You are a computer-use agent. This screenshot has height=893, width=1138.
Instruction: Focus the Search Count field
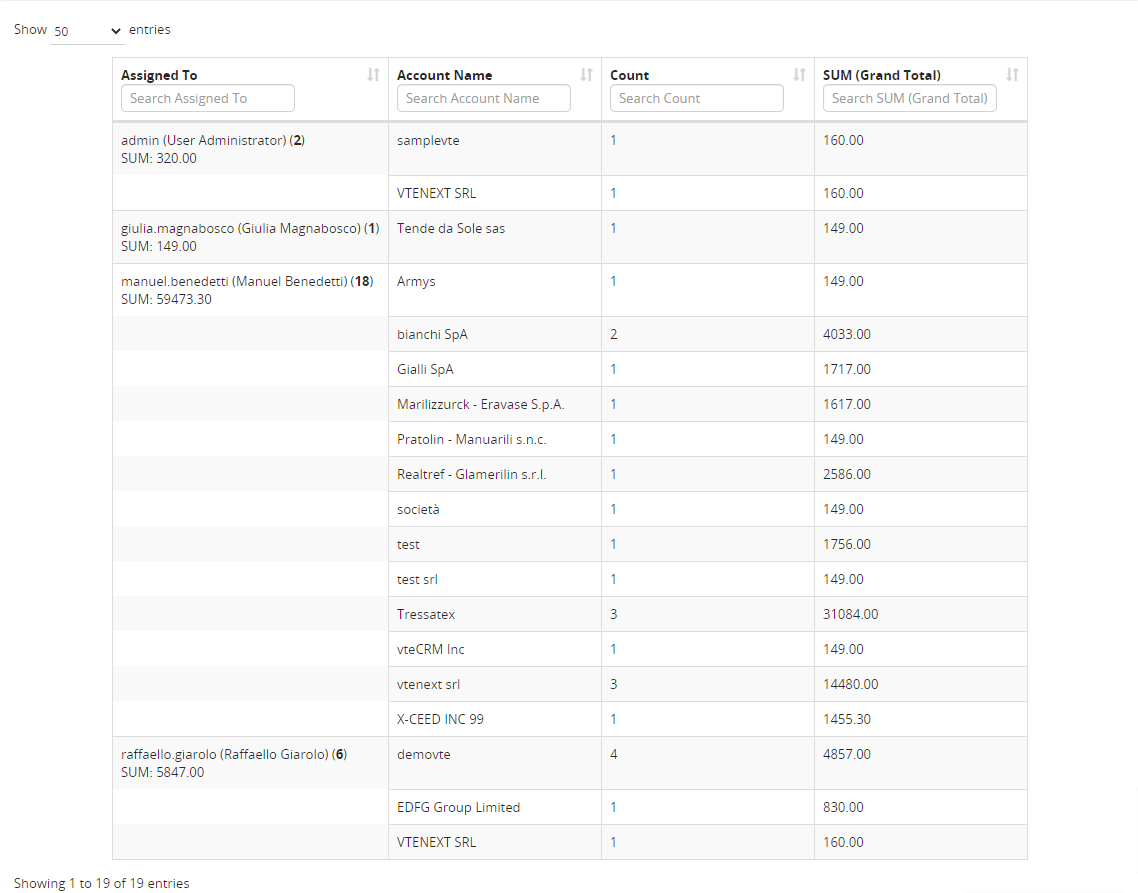(x=697, y=99)
